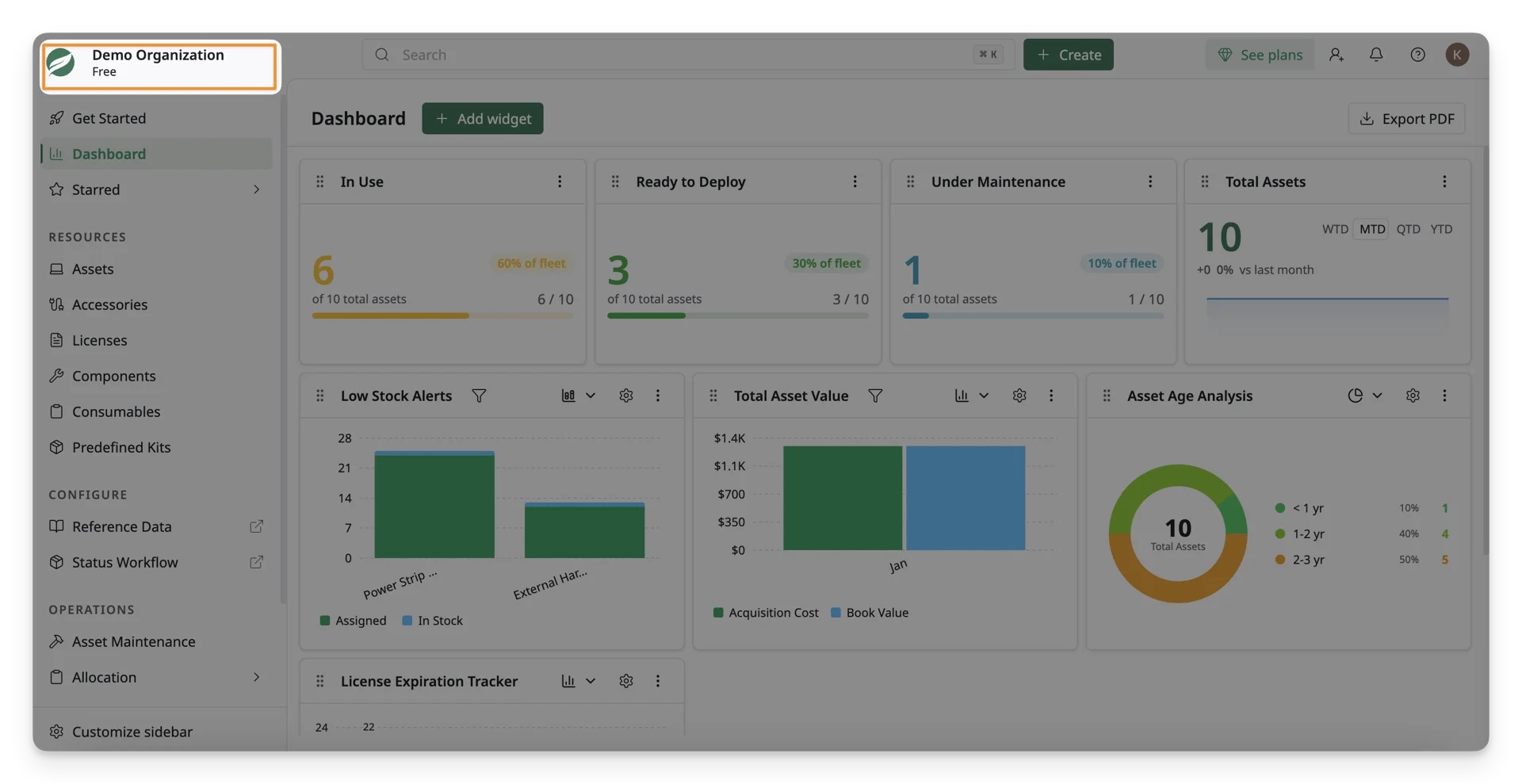Open the notifications bell icon
This screenshot has height=784, width=1522.
click(x=1376, y=55)
